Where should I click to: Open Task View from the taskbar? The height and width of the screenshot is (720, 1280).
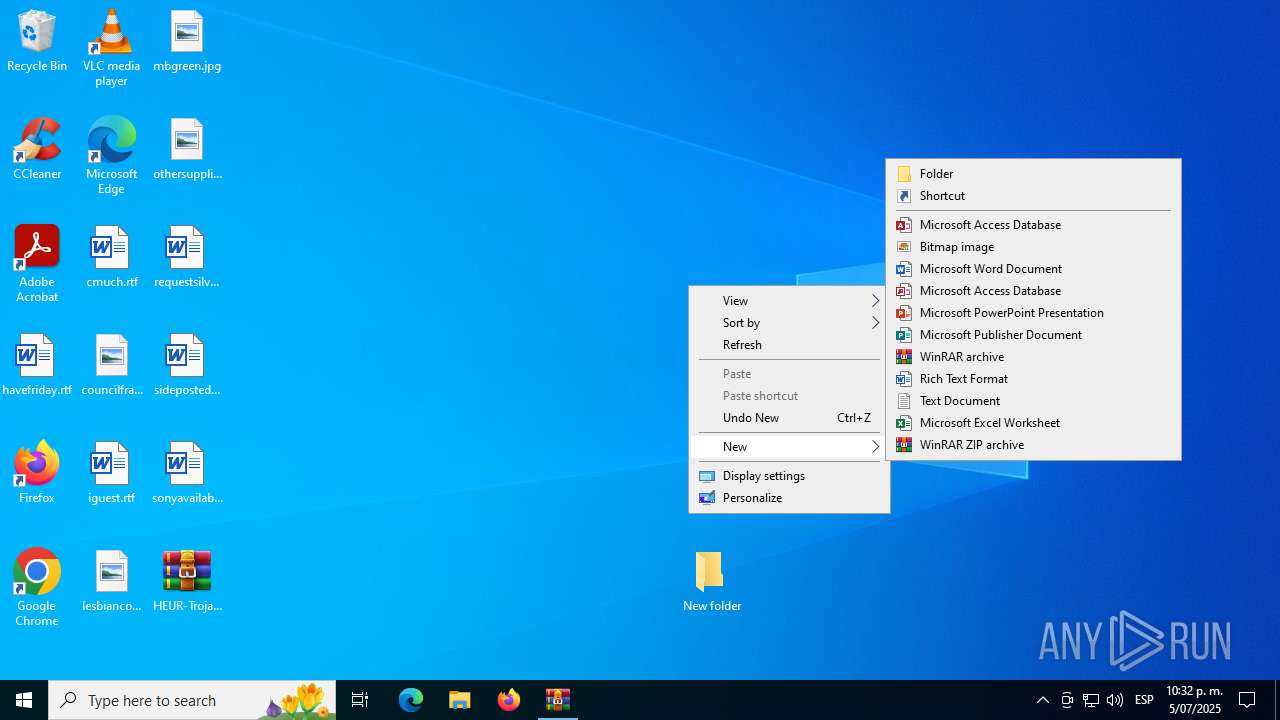360,700
